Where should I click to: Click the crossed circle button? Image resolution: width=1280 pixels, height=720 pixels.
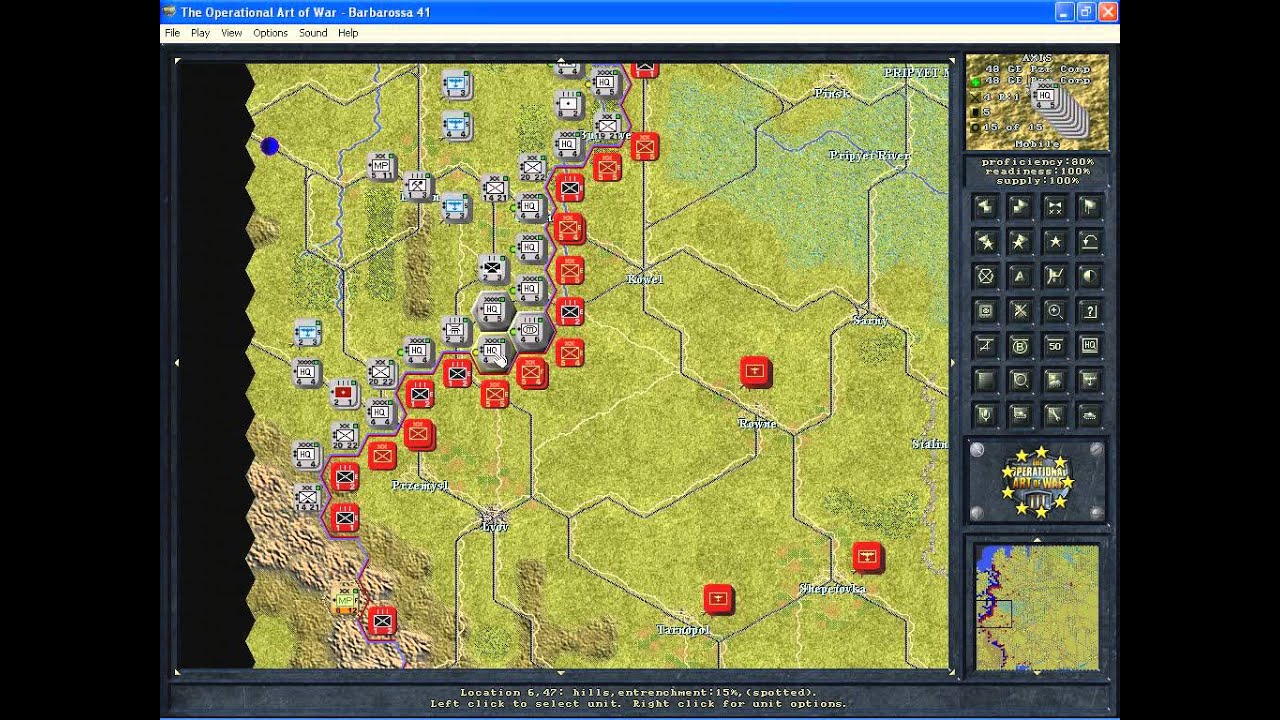pos(986,277)
